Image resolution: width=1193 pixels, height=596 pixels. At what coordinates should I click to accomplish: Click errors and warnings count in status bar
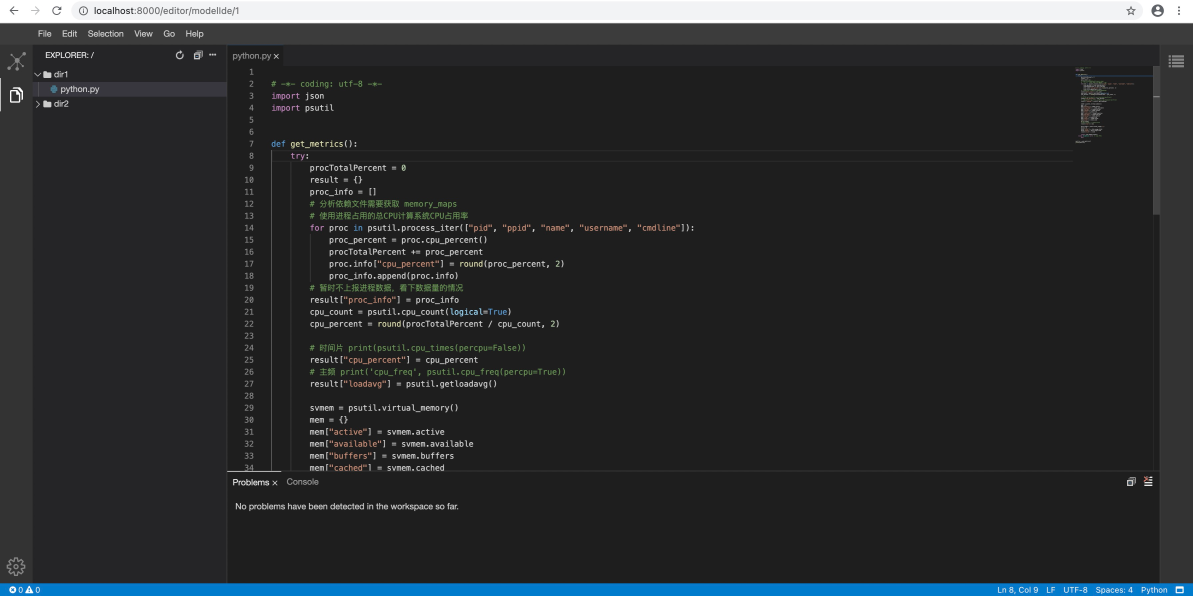click(24, 590)
